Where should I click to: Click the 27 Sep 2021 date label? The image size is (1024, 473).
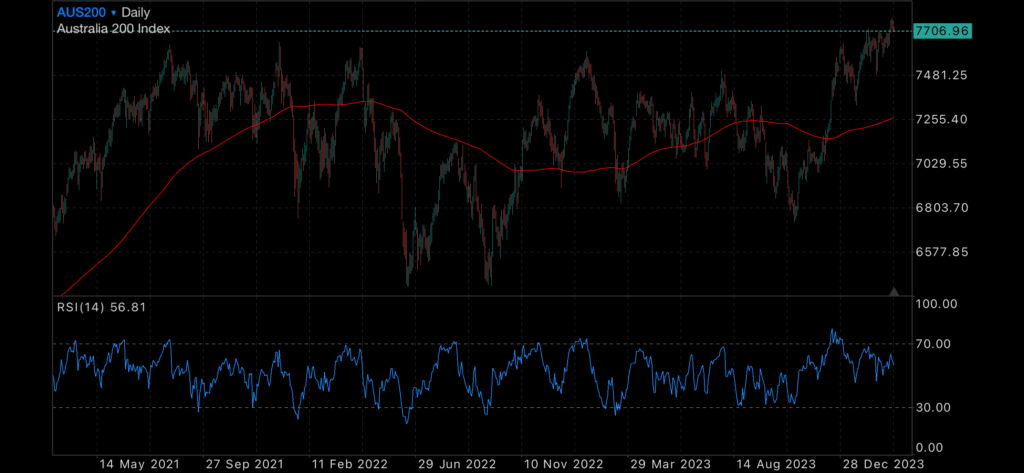[244, 464]
